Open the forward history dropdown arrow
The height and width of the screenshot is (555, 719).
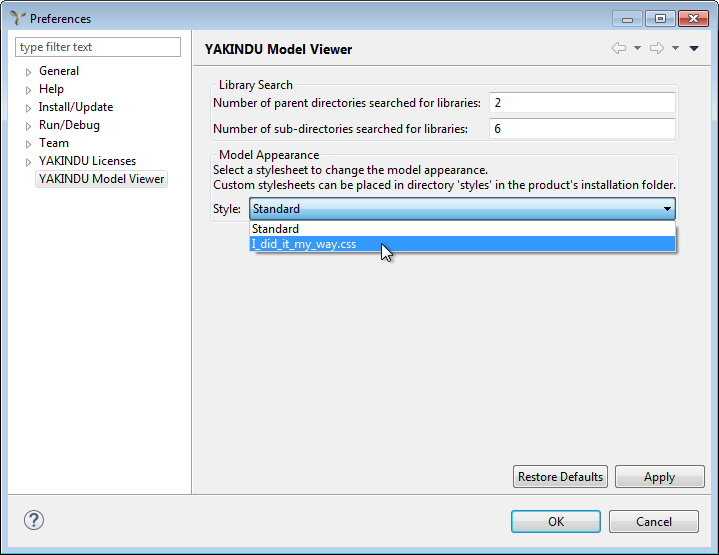click(675, 49)
